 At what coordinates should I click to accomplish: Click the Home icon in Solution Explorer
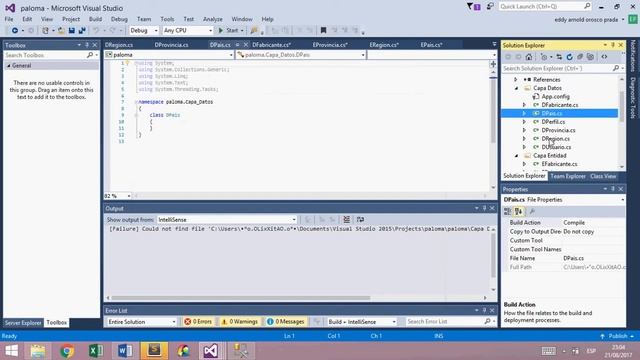point(529,57)
